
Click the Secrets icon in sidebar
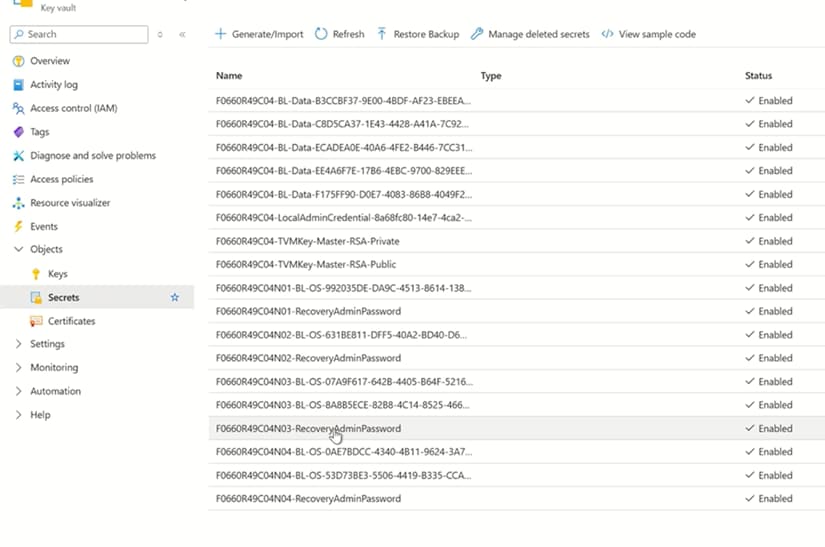pyautogui.click(x=36, y=298)
